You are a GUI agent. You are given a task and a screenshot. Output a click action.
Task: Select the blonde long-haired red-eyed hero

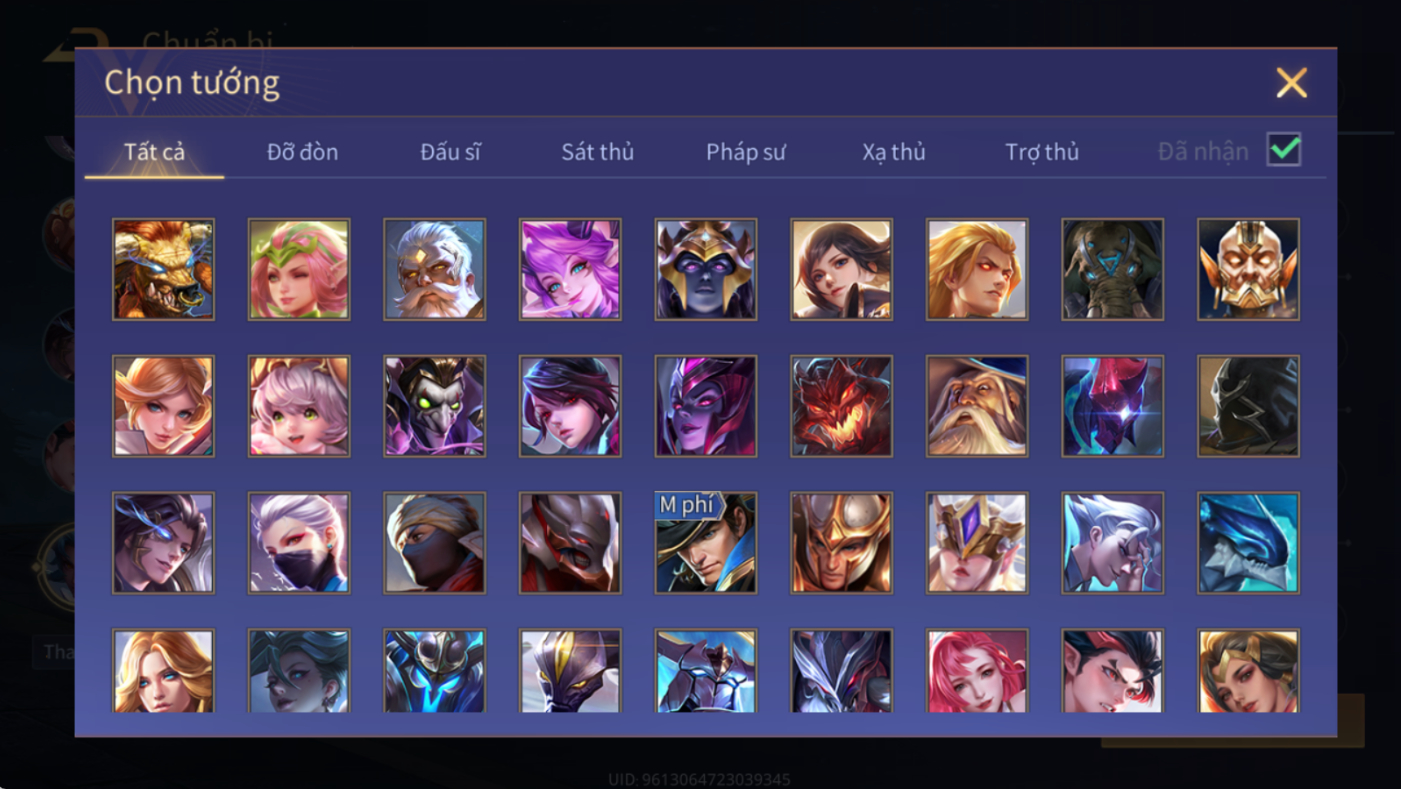[977, 270]
